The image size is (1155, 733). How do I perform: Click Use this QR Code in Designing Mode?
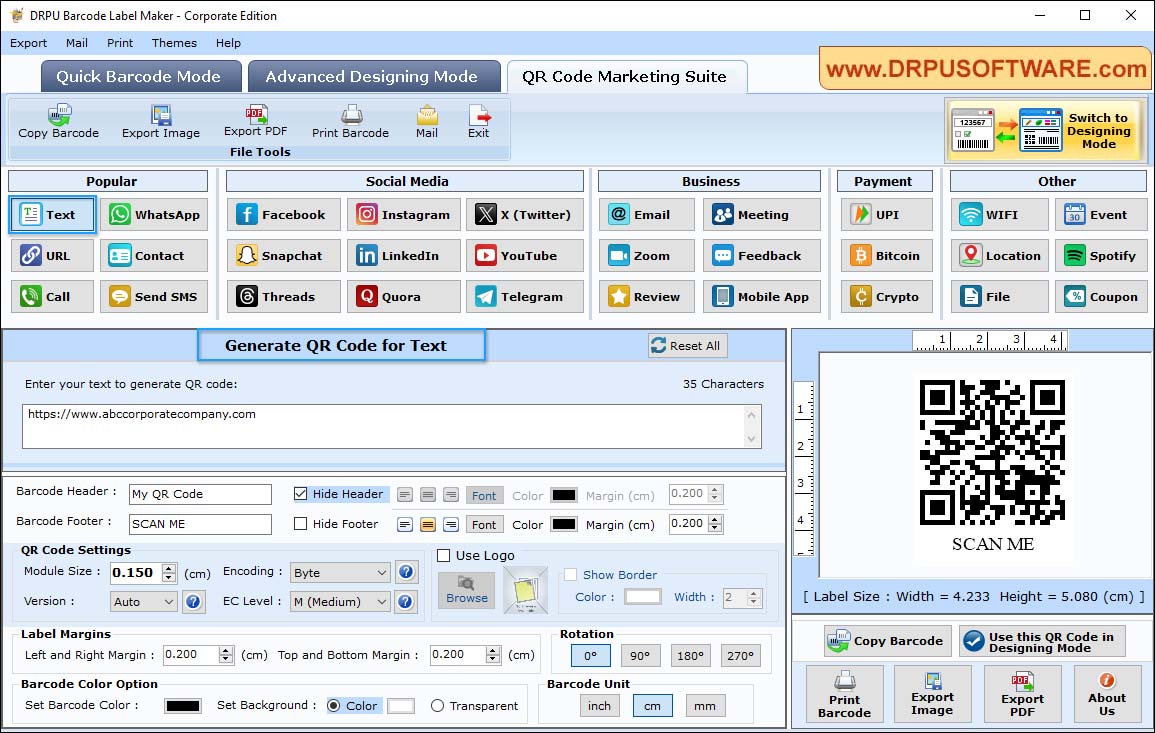point(1042,642)
